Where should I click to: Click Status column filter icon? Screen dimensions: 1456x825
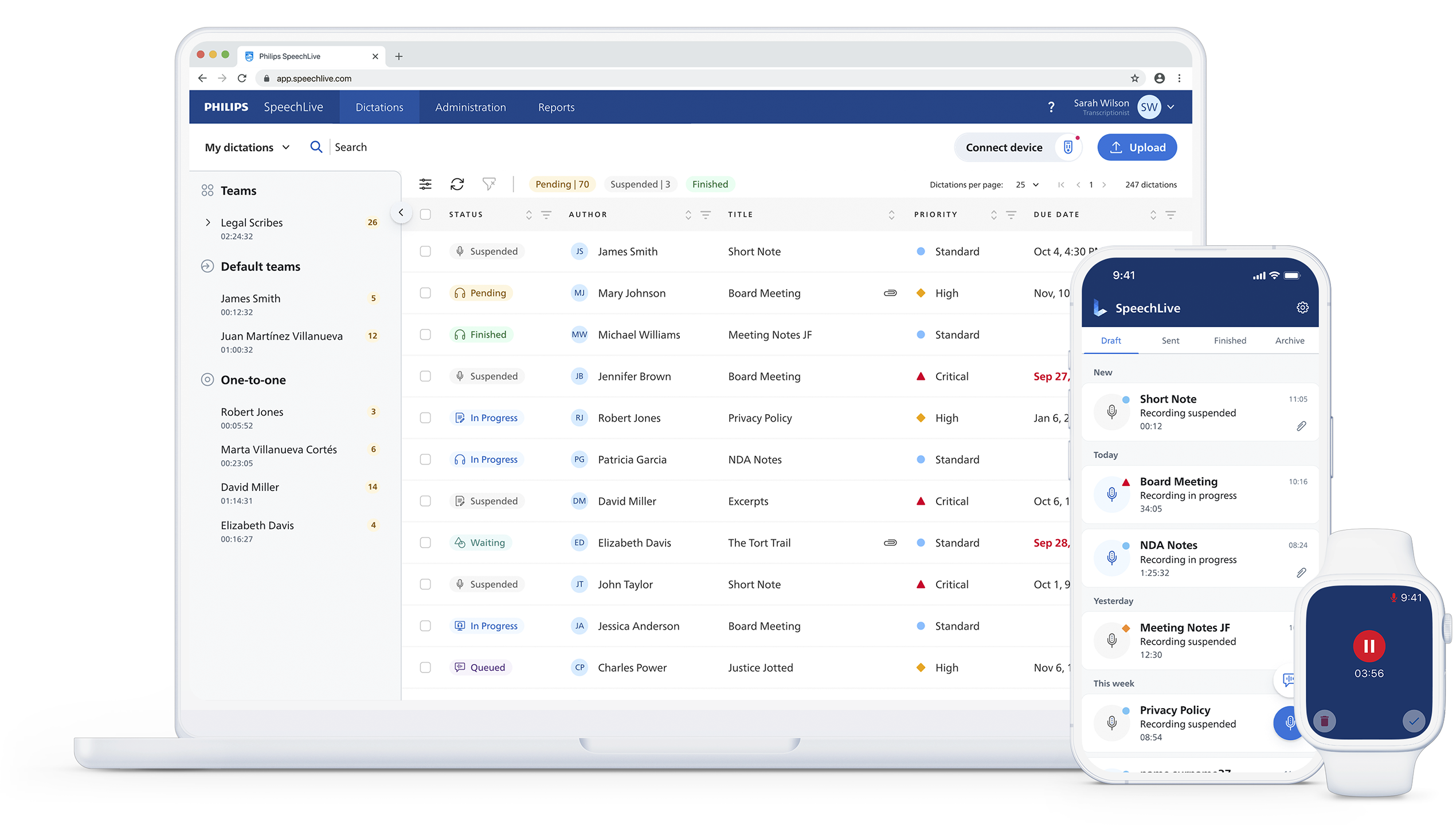[546, 215]
